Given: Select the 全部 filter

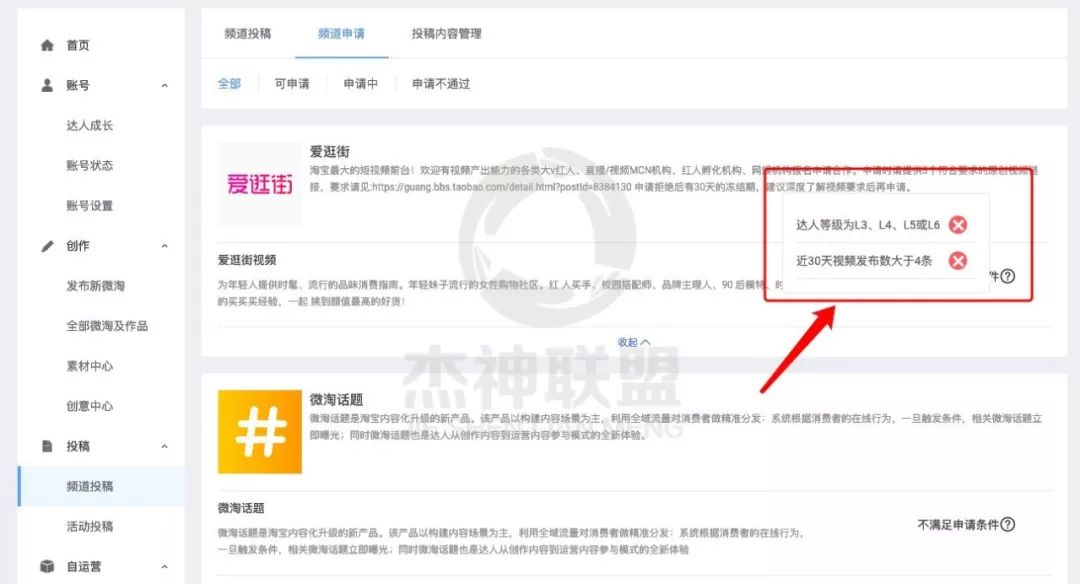Looking at the screenshot, I should [229, 83].
